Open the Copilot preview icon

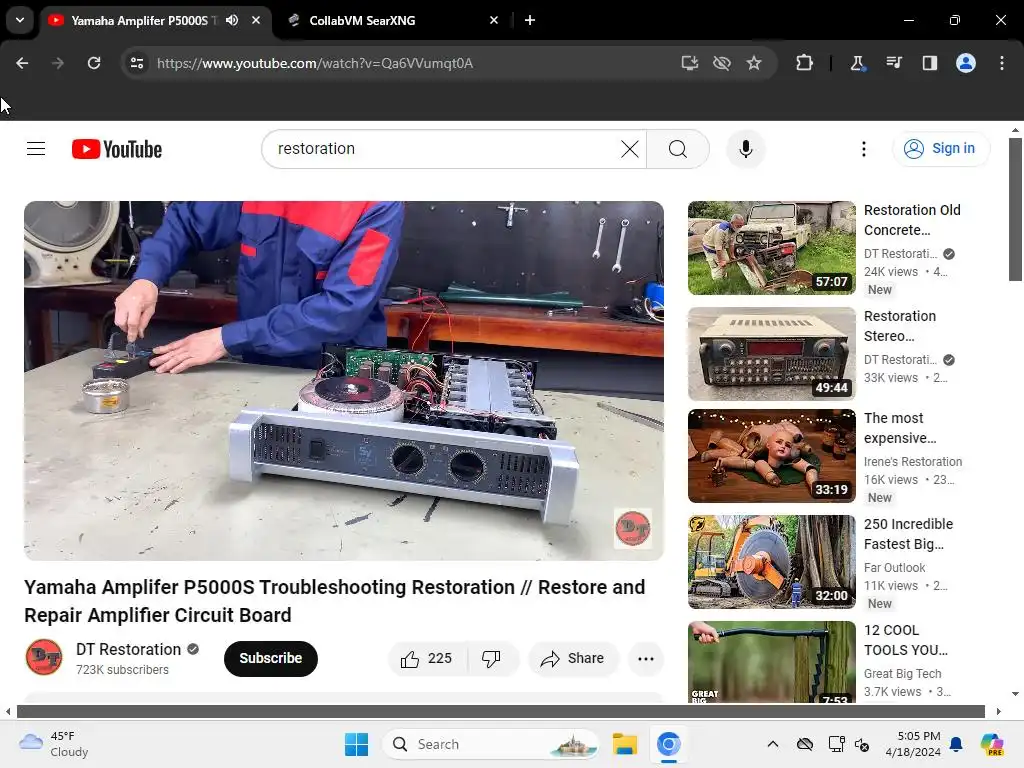pyautogui.click(x=992, y=744)
